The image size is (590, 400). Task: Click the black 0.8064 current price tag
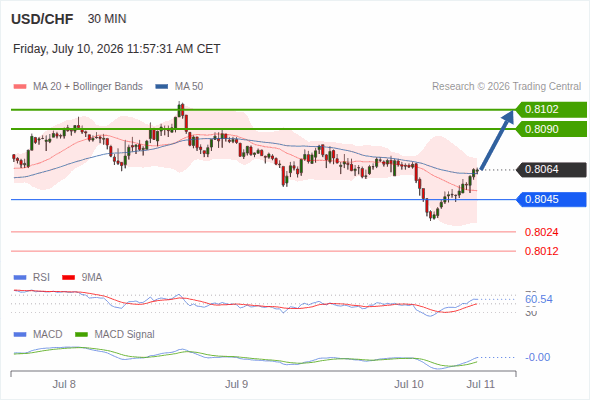(x=551, y=170)
